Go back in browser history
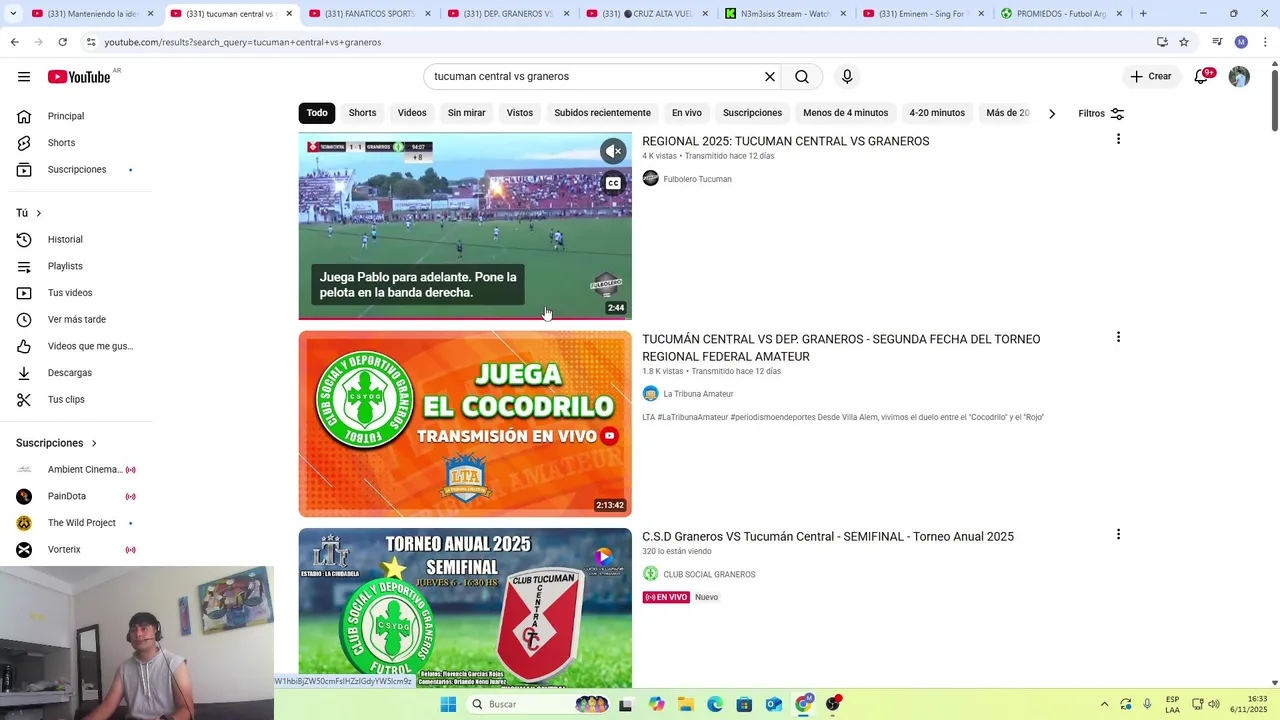Image resolution: width=1280 pixels, height=720 pixels. pyautogui.click(x=14, y=42)
